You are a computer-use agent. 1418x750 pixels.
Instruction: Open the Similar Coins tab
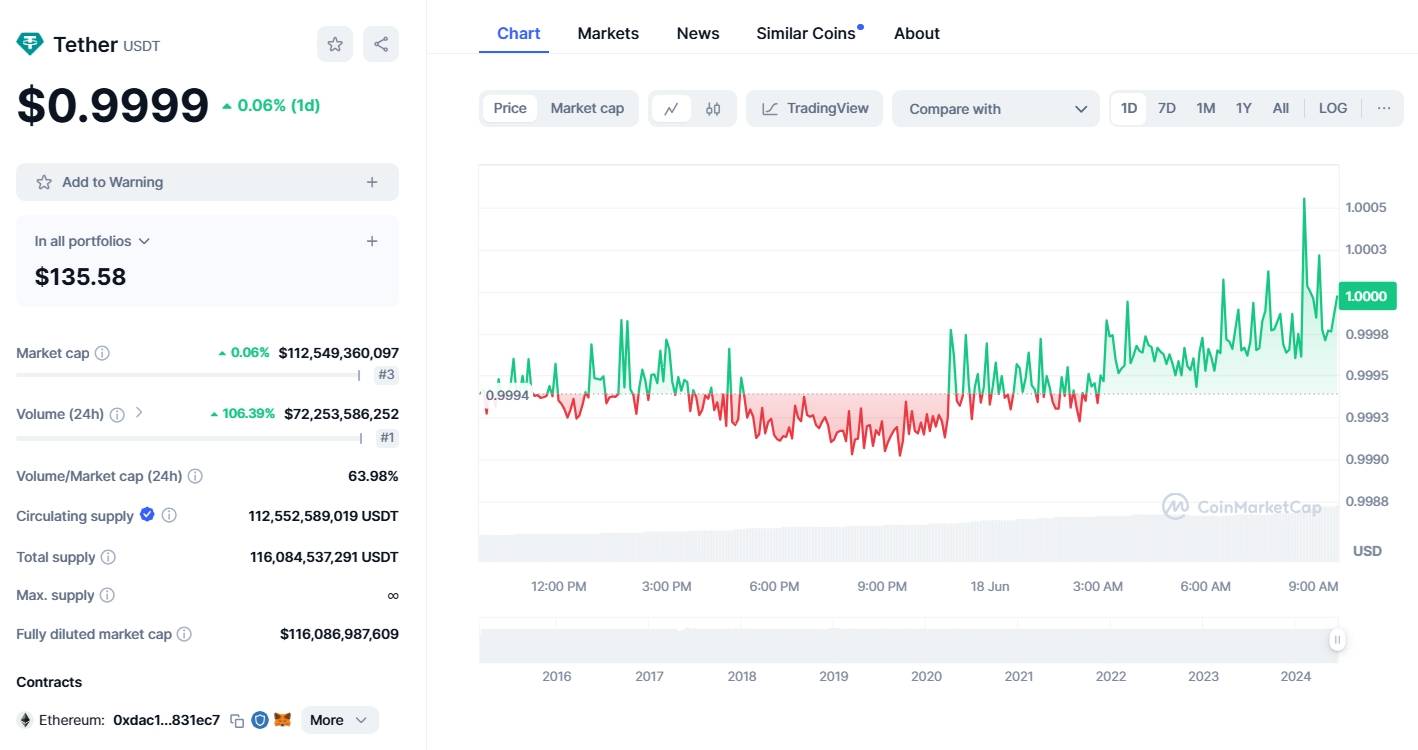(806, 33)
